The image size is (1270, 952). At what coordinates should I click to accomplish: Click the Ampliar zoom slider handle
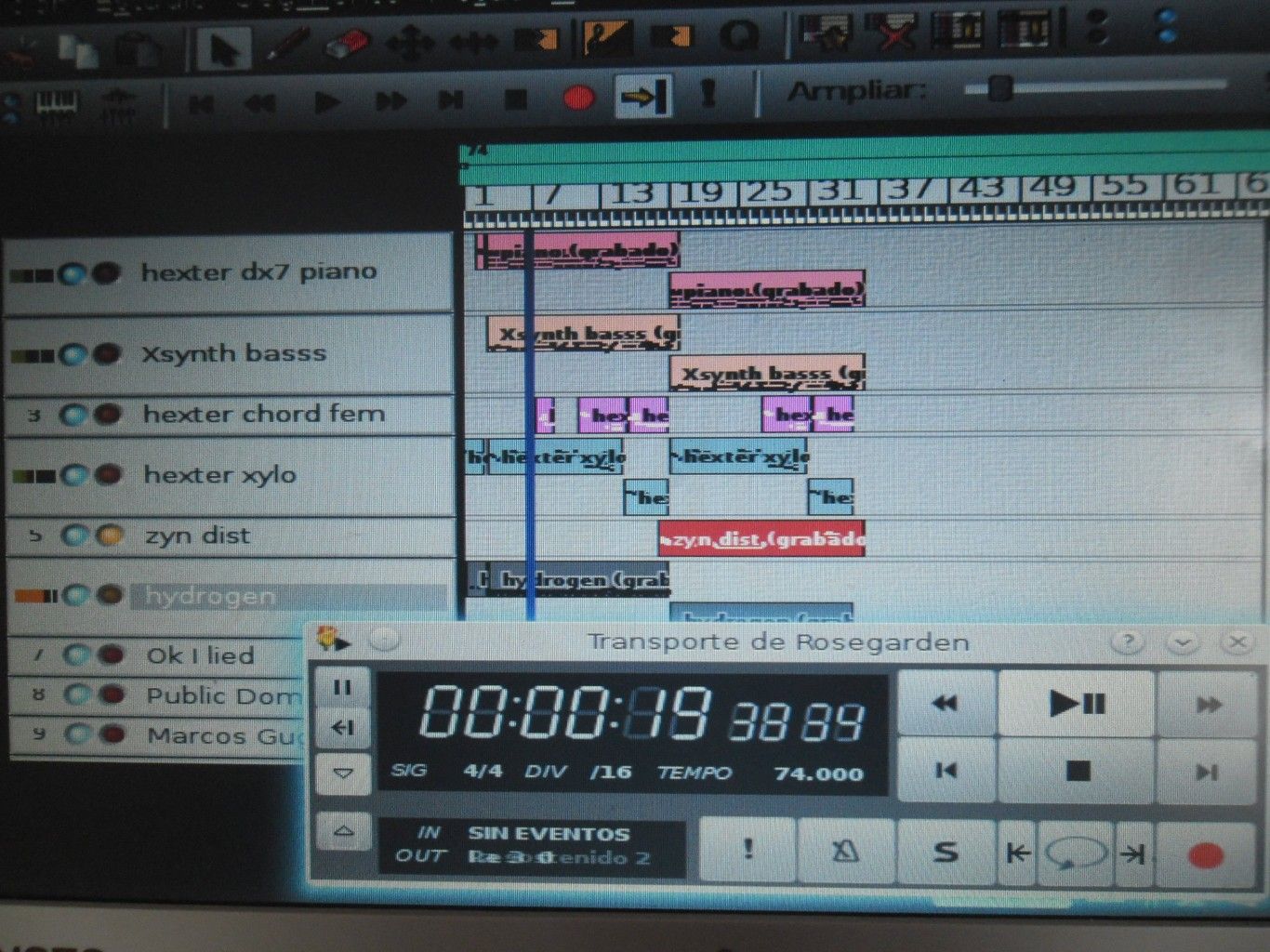pos(1000,89)
